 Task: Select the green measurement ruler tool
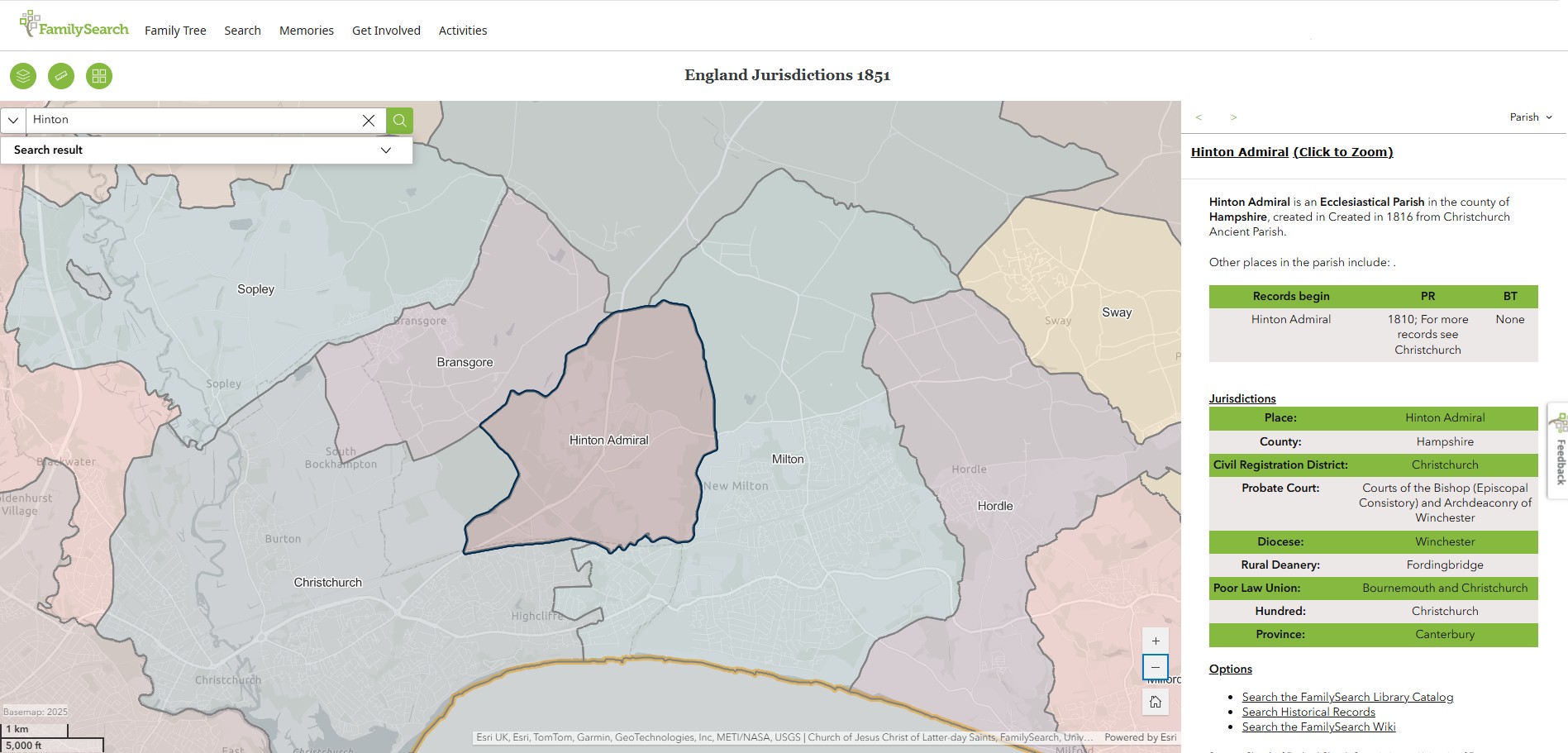(61, 76)
